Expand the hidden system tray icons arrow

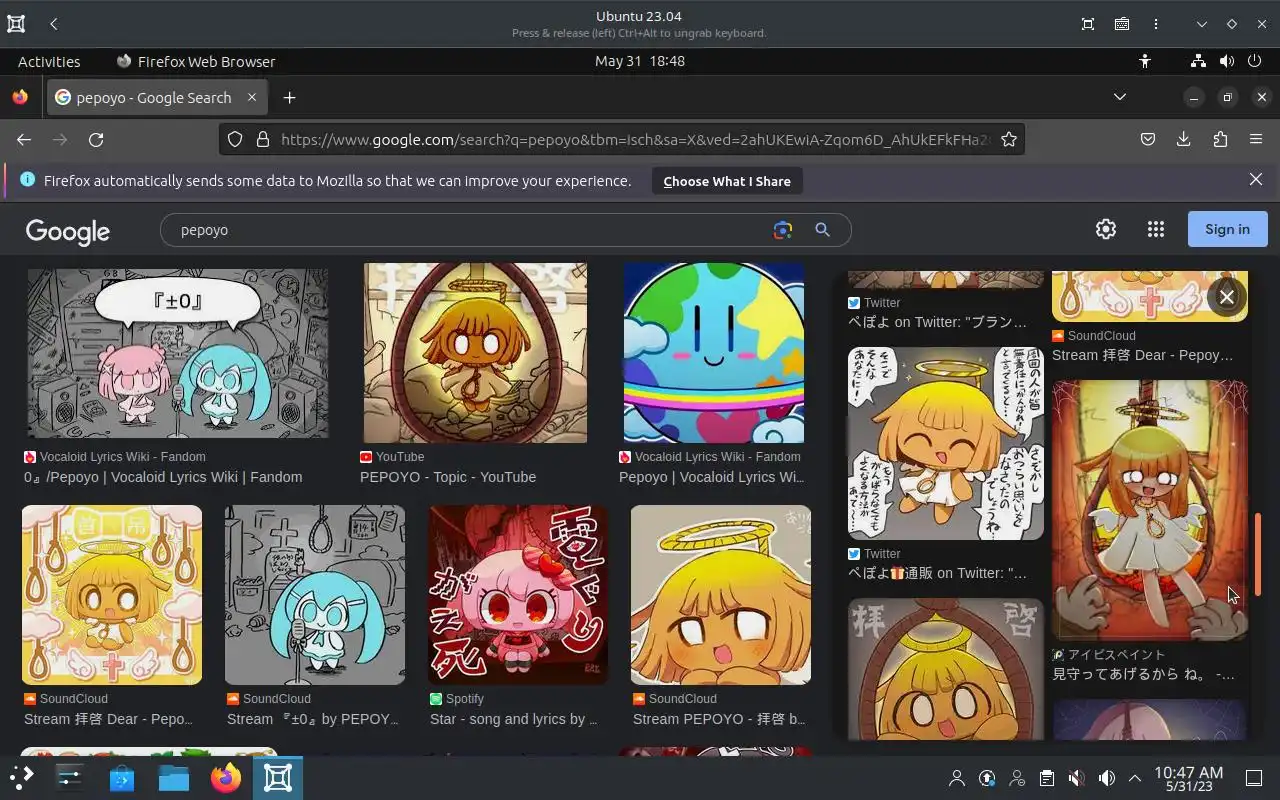click(1135, 778)
